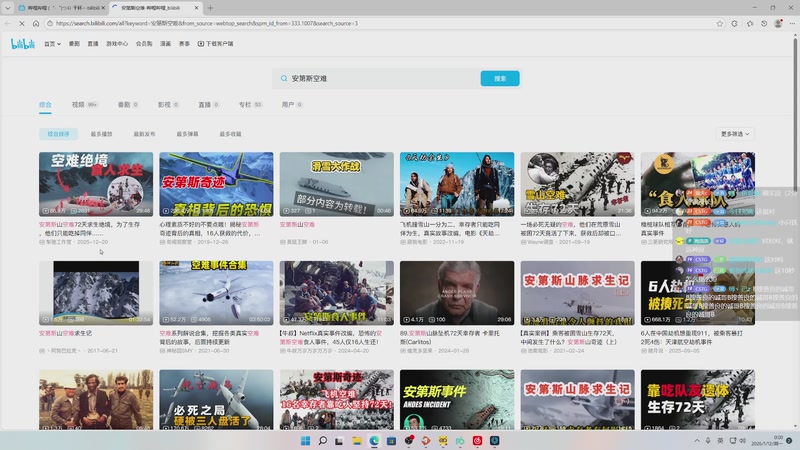Open 游戏中心 in the top navigation
This screenshot has height=450, width=800.
click(x=117, y=44)
